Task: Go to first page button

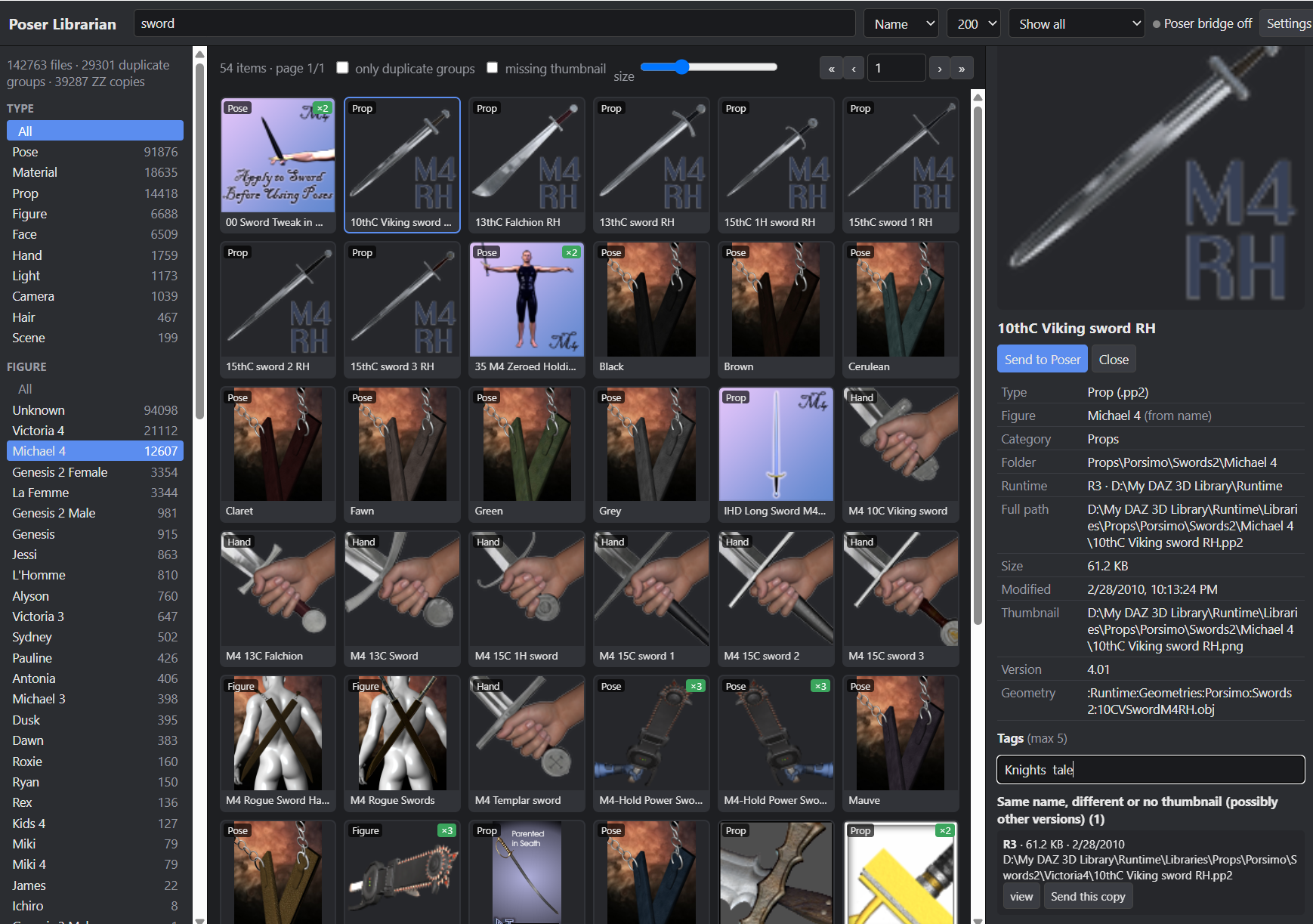Action: pos(831,68)
